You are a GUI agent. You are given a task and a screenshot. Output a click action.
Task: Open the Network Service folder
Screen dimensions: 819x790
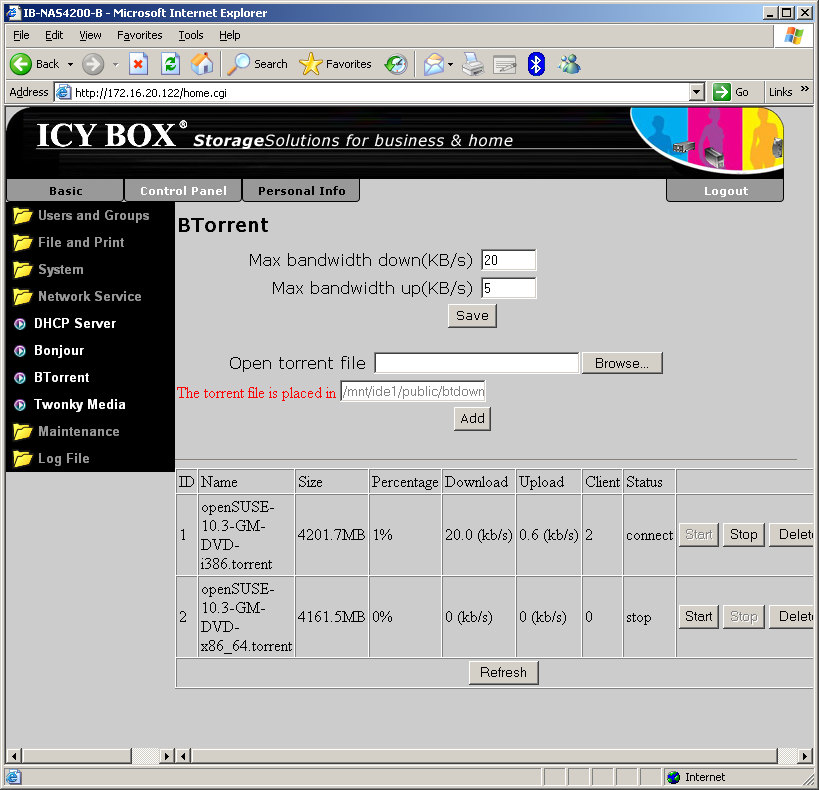coord(77,296)
